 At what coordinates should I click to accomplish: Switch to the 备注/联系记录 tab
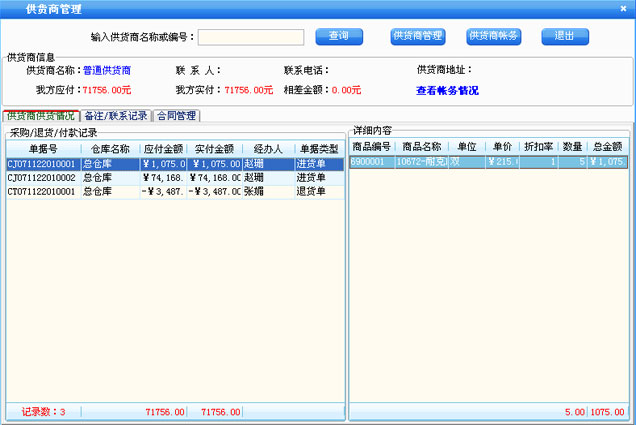click(x=115, y=116)
